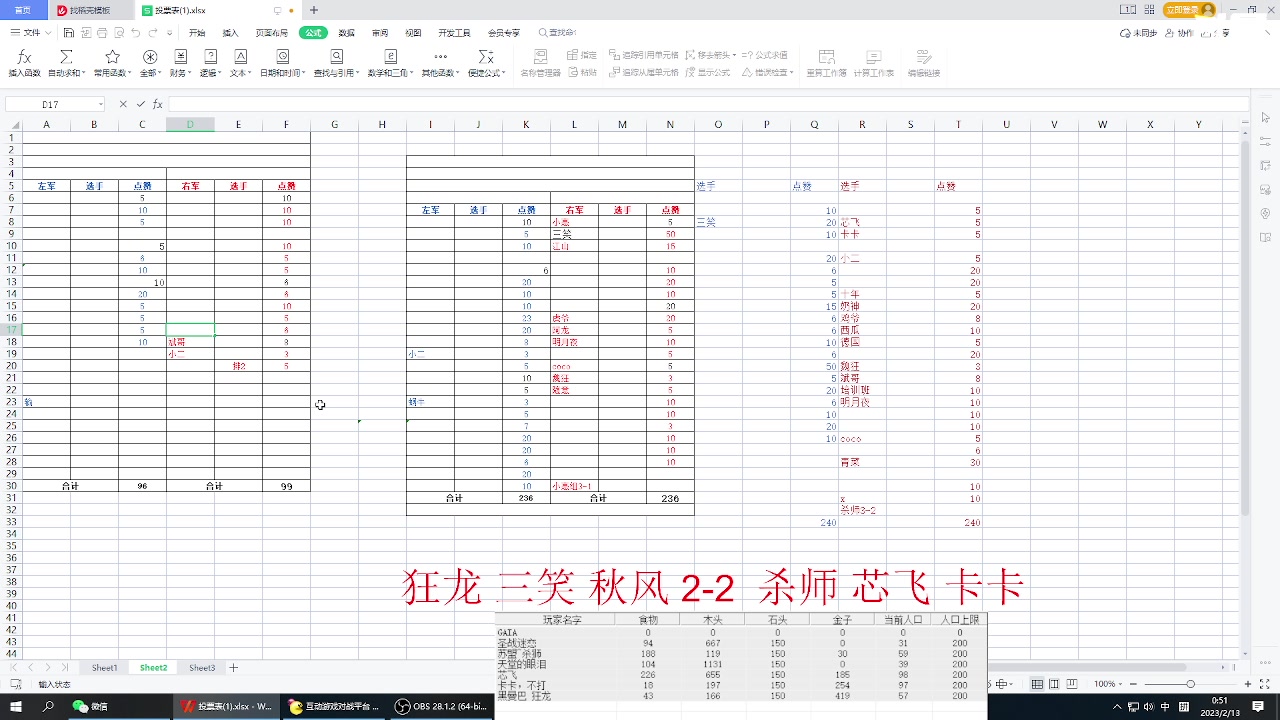Viewport: 1280px width, 720px height.
Task: Open the Error Checking (错误检查) dropdown
Action: (791, 71)
